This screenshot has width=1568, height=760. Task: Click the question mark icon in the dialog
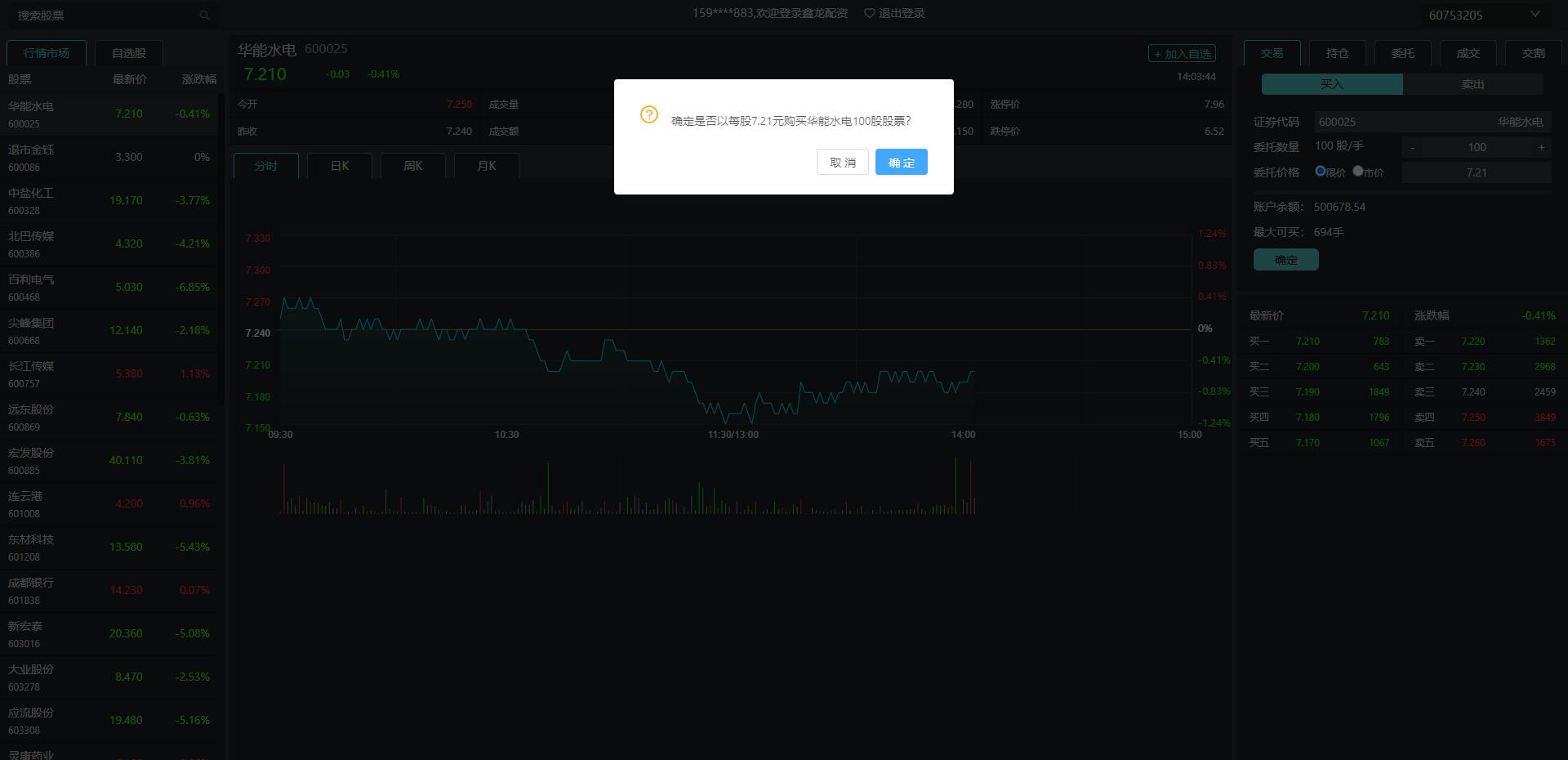click(649, 114)
